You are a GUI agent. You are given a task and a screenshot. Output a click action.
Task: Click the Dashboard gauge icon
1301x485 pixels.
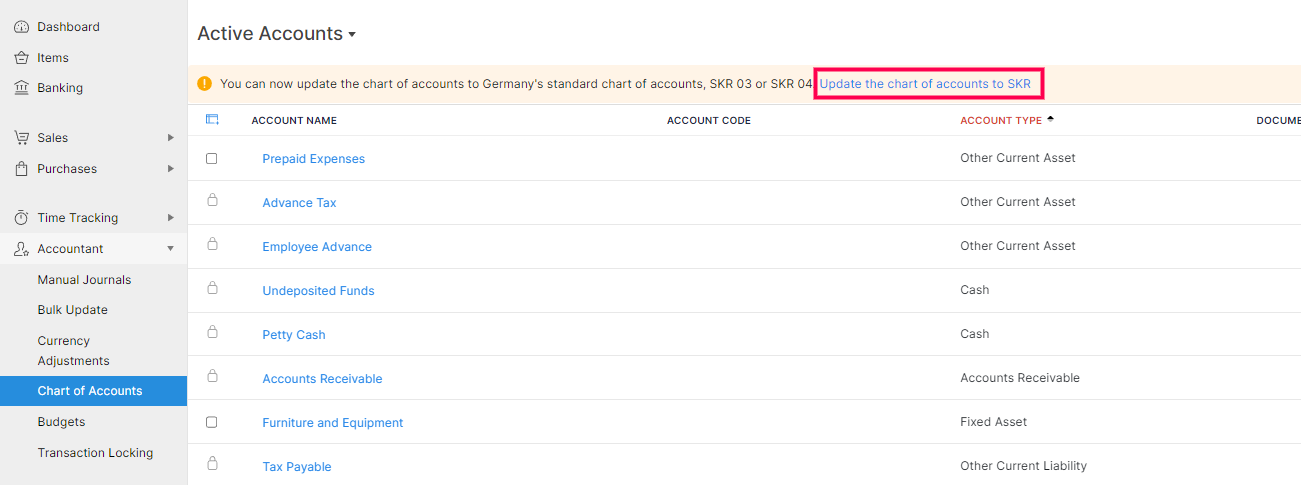(x=21, y=27)
